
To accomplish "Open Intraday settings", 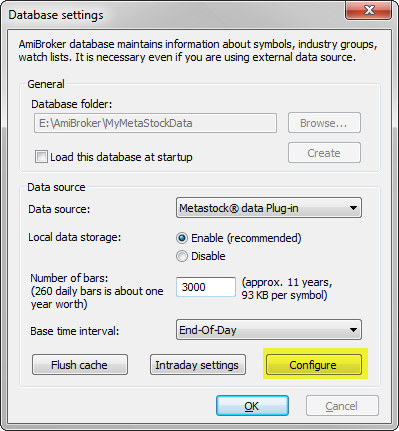I will coord(198,365).
